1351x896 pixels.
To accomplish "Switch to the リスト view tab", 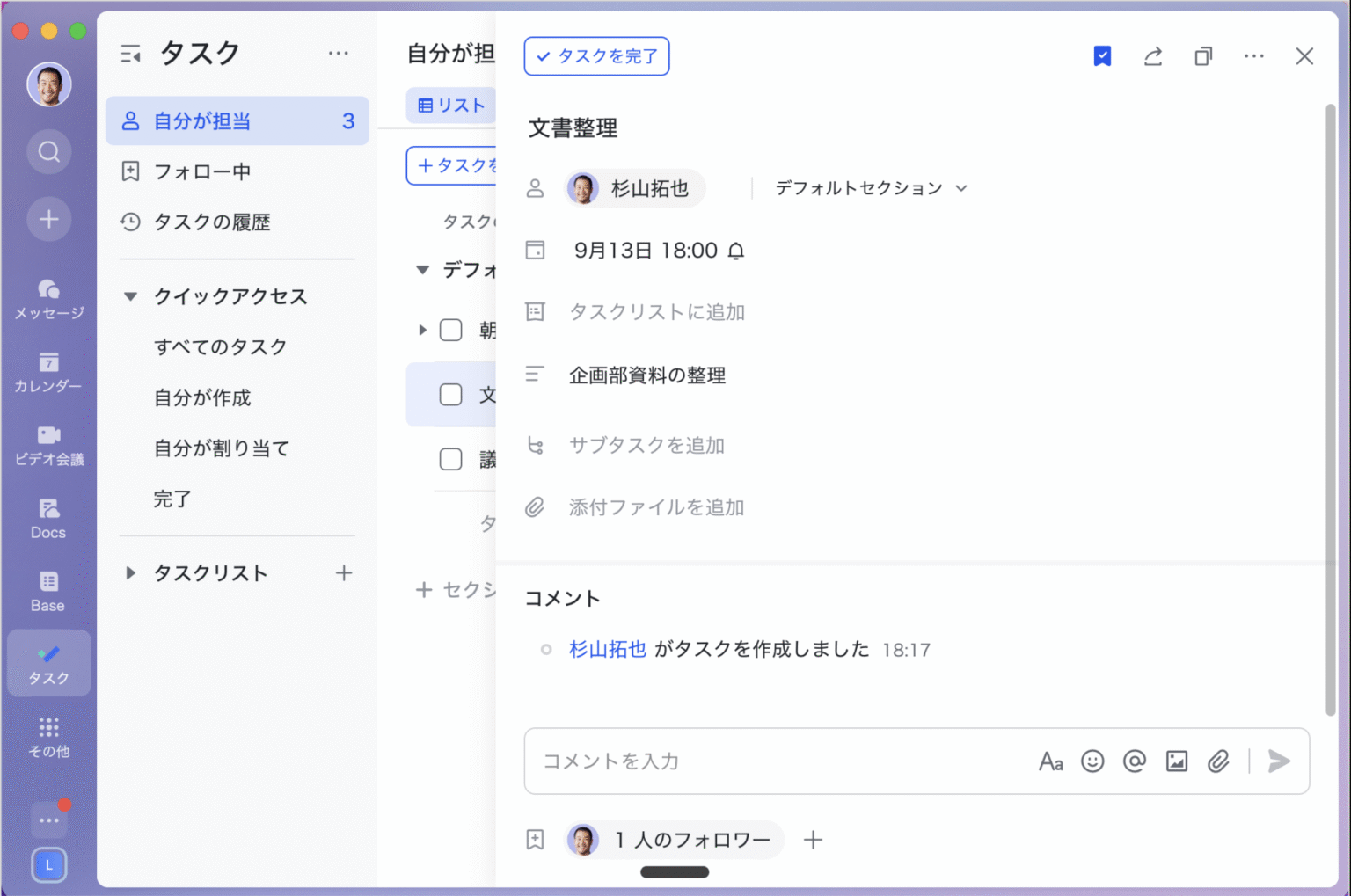I will click(x=450, y=105).
